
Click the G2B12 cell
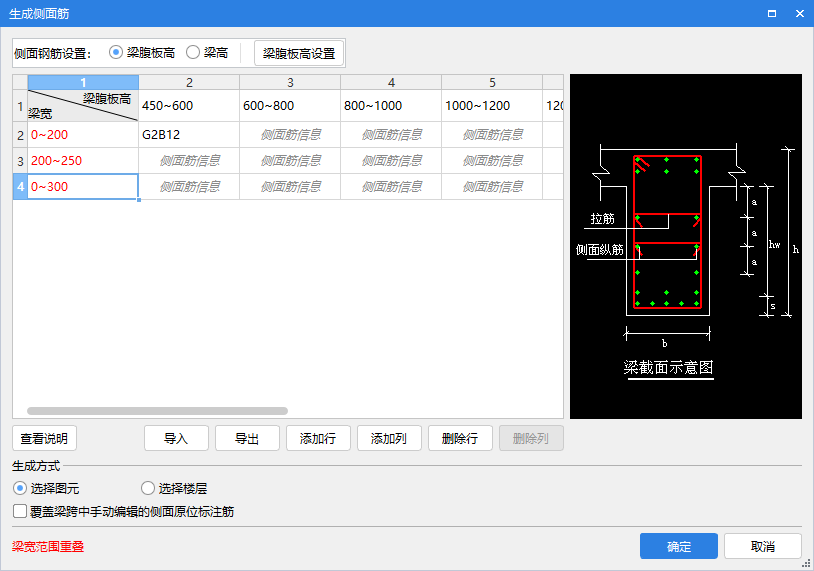tap(189, 135)
